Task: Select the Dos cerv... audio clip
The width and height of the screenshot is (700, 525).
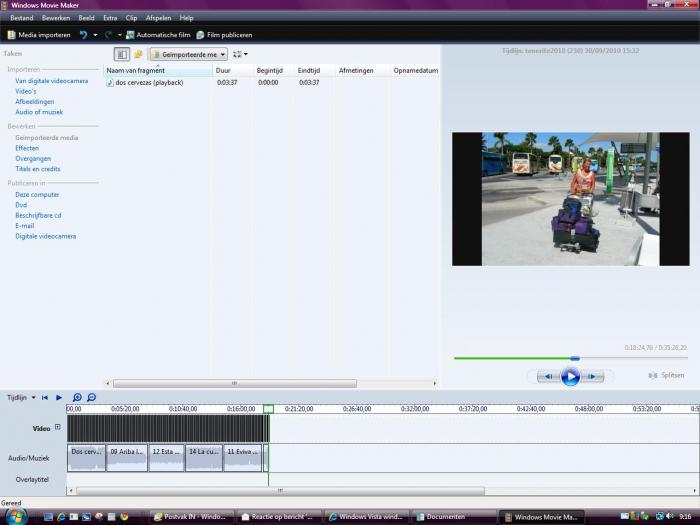Action: (x=86, y=458)
